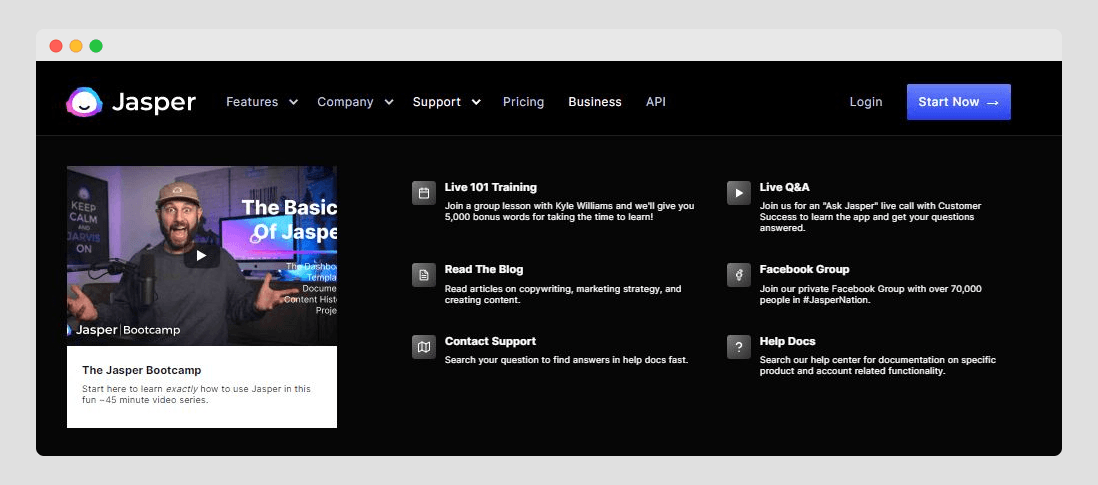Go to the Pricing page
This screenshot has height=485, width=1098.
click(x=523, y=102)
